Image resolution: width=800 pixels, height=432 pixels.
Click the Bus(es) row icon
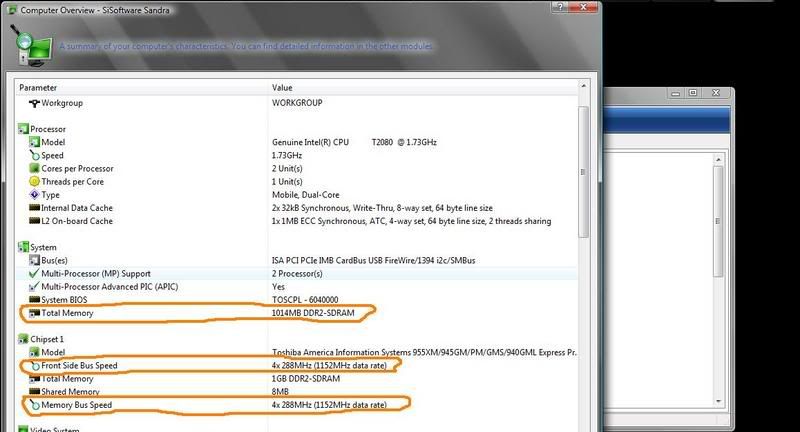(x=34, y=261)
